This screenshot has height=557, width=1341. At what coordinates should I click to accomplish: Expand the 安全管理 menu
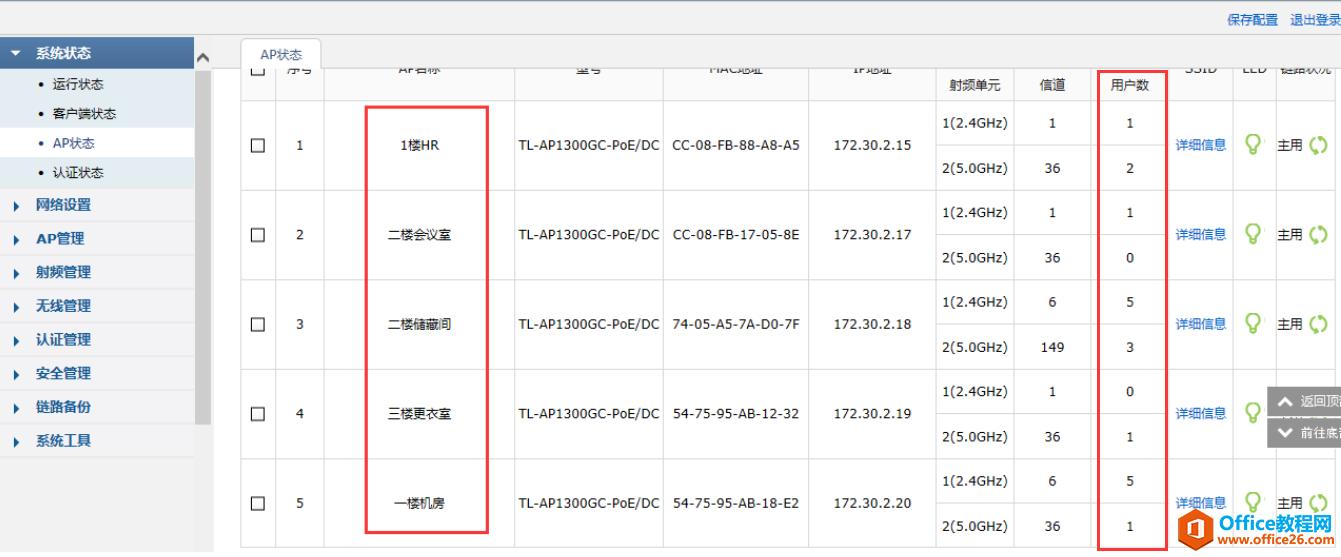pos(97,373)
